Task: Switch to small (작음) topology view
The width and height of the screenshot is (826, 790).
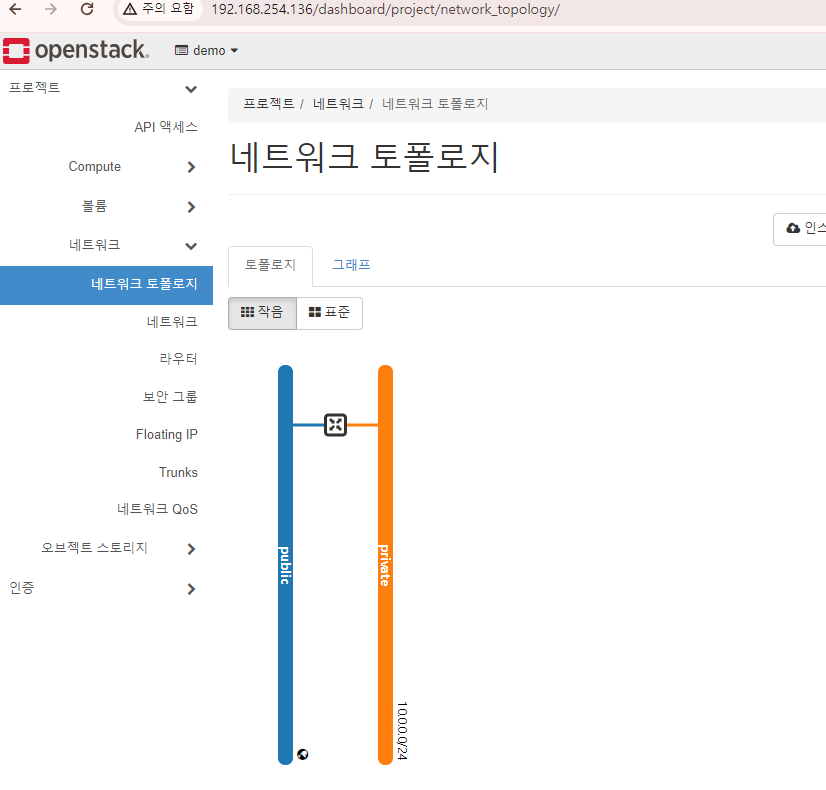Action: click(262, 313)
